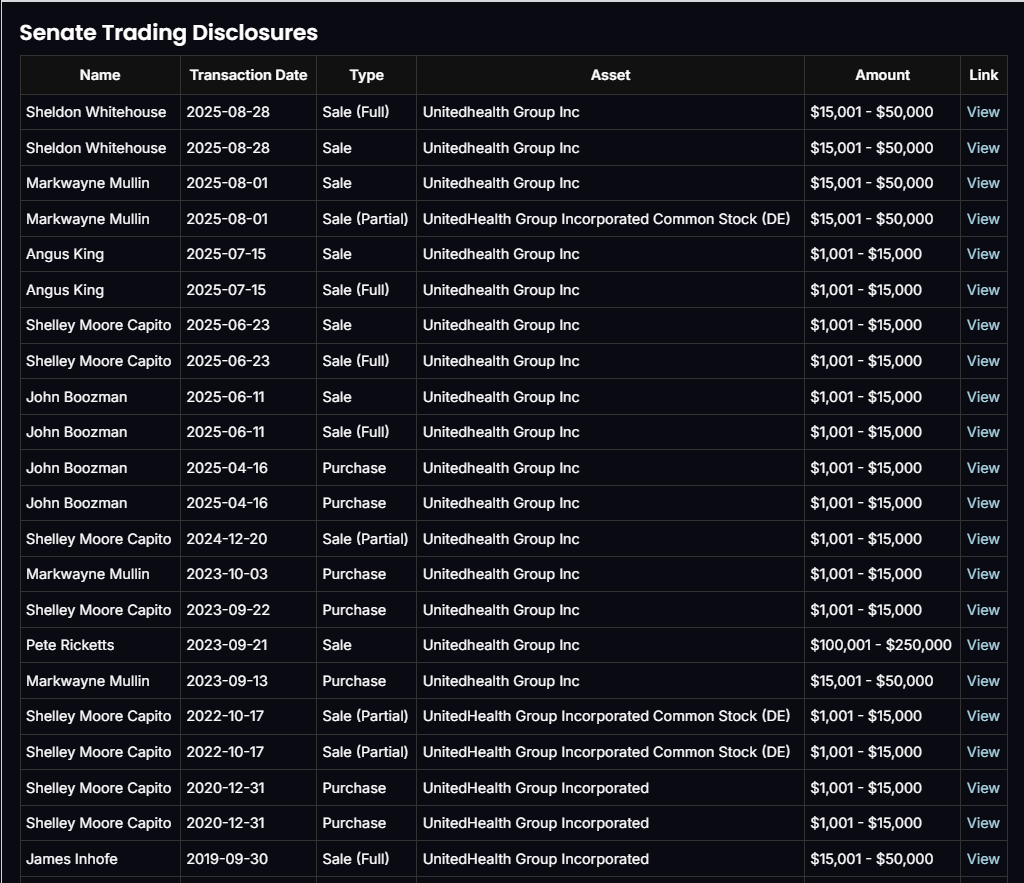View Markwayne Mullin's Sale (Partial) disclosure
Viewport: 1024px width, 883px height.
(x=982, y=219)
